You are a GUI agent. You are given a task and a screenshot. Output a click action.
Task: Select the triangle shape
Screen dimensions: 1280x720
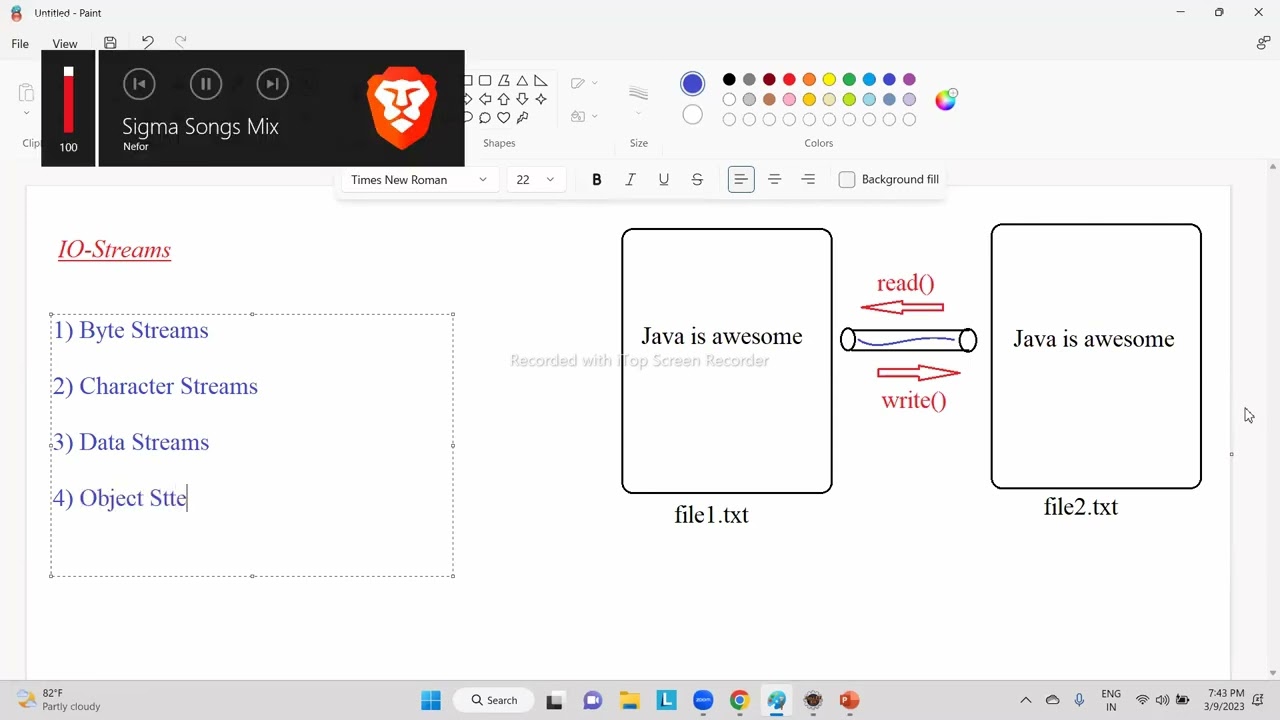(522, 81)
